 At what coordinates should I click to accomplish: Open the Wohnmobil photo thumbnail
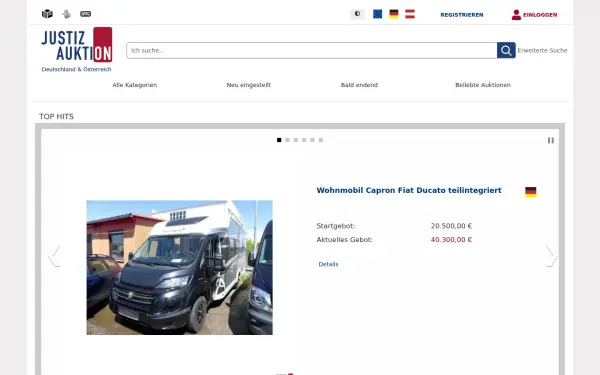click(x=179, y=267)
